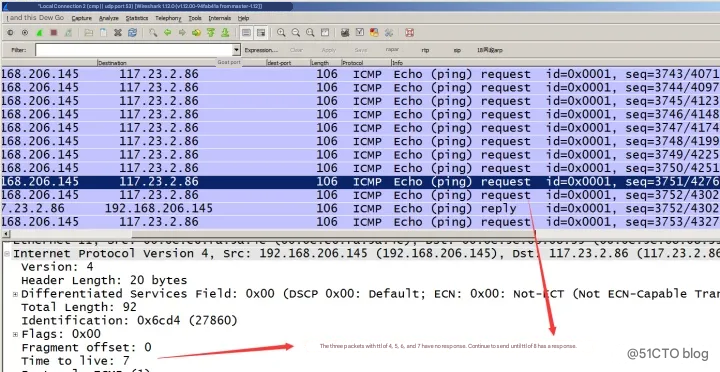This screenshot has width=720, height=372.
Task: Open the capture interfaces list icon
Action: [10, 33]
